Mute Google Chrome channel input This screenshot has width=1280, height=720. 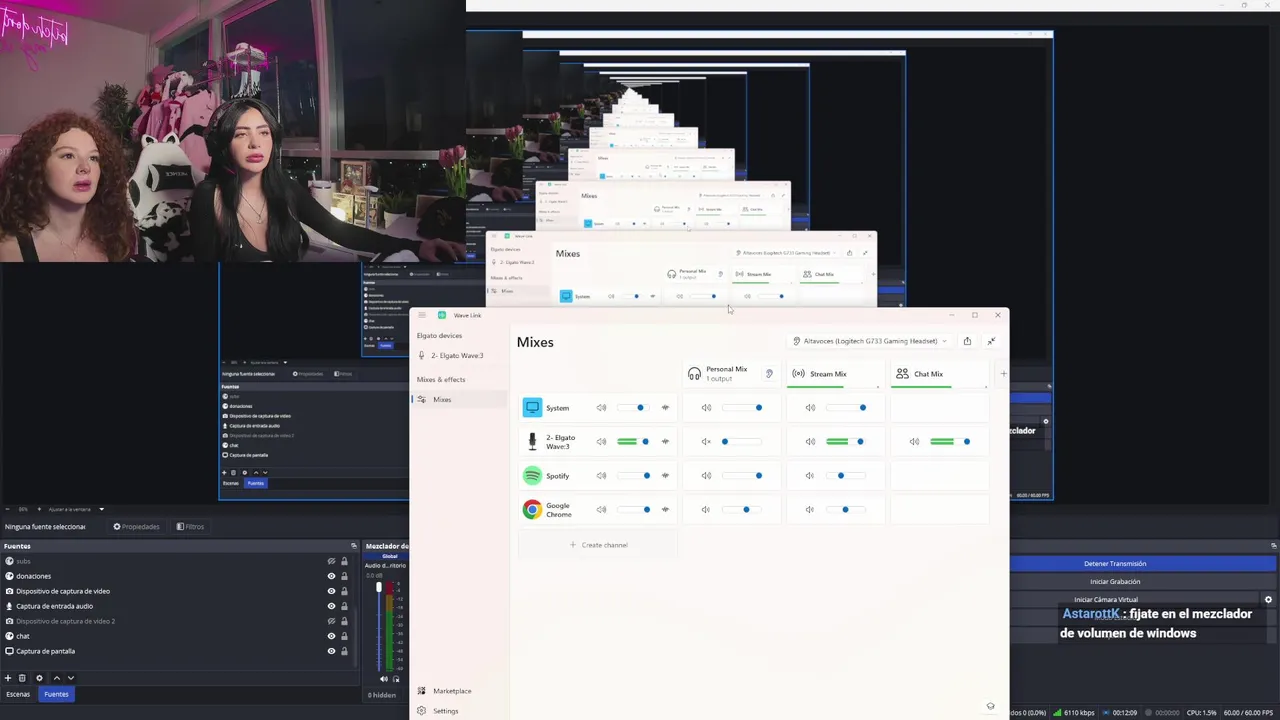point(601,510)
